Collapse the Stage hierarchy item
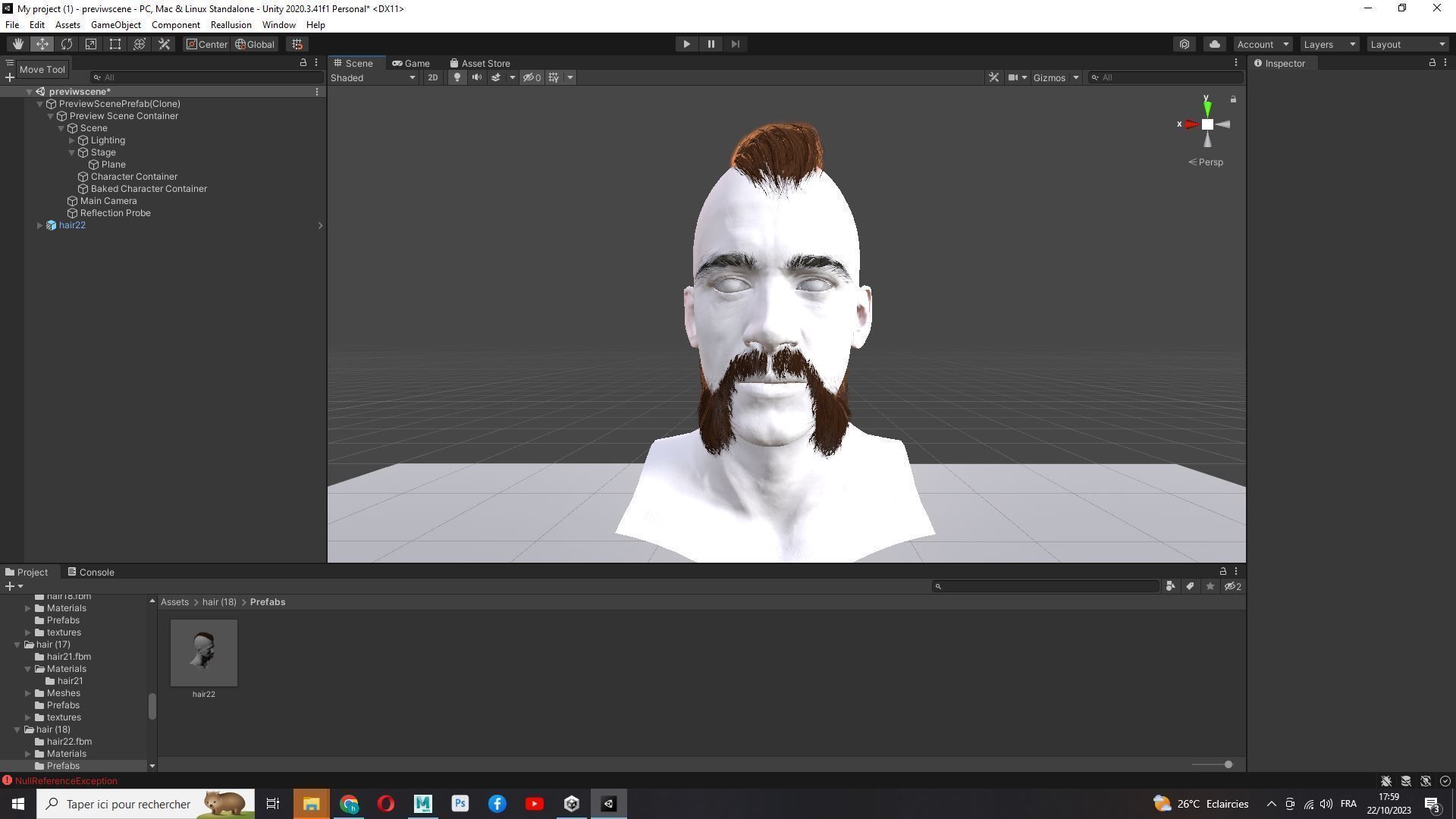Viewport: 1456px width, 819px height. tap(71, 152)
